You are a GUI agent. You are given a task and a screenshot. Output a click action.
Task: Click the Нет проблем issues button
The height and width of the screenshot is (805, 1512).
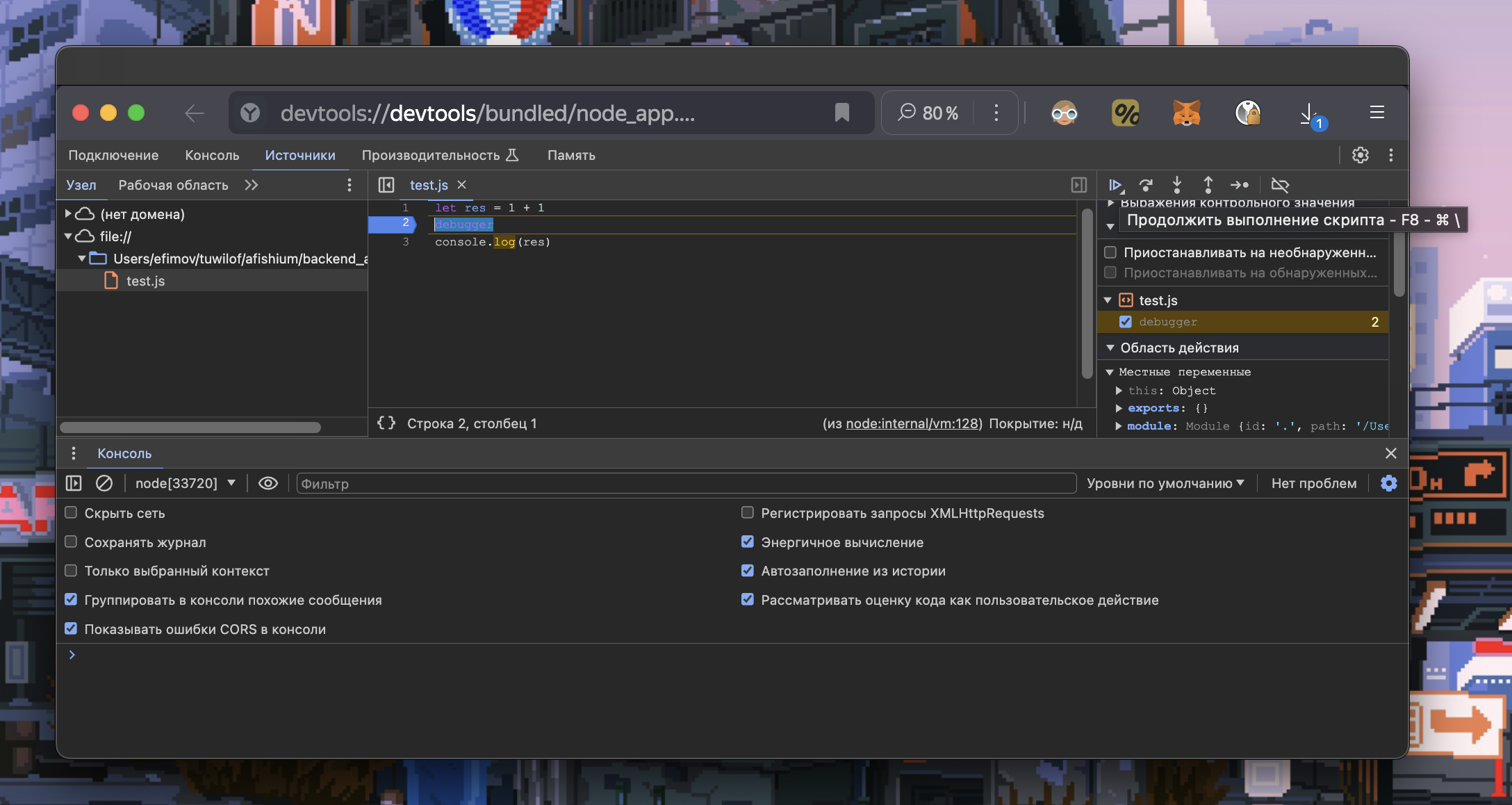click(x=1314, y=483)
